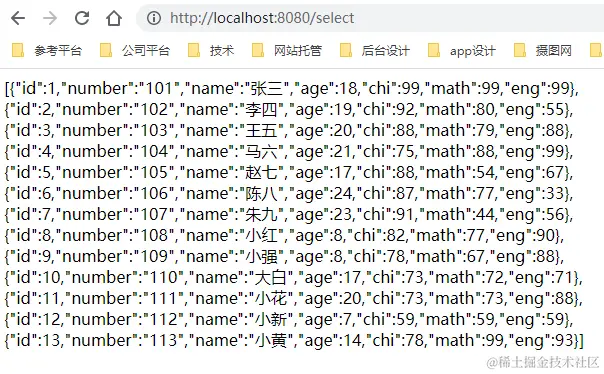Open the 网站托管 bookmark folder

pyautogui.click(x=287, y=50)
